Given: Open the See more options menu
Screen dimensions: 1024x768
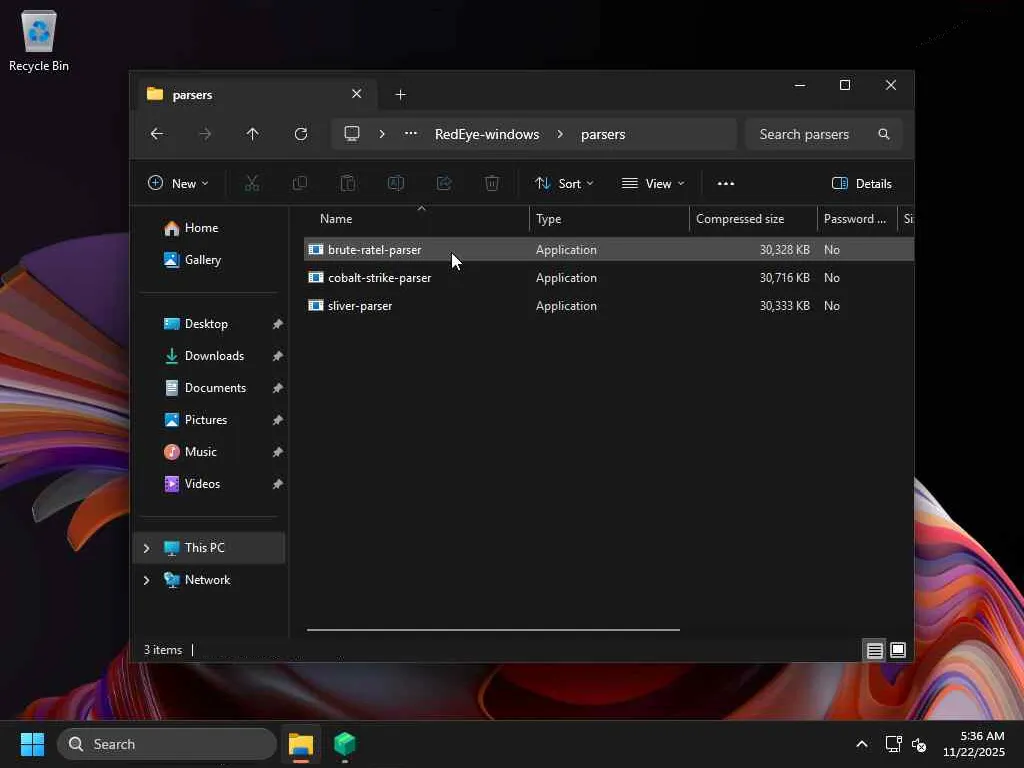Looking at the screenshot, I should [x=726, y=184].
